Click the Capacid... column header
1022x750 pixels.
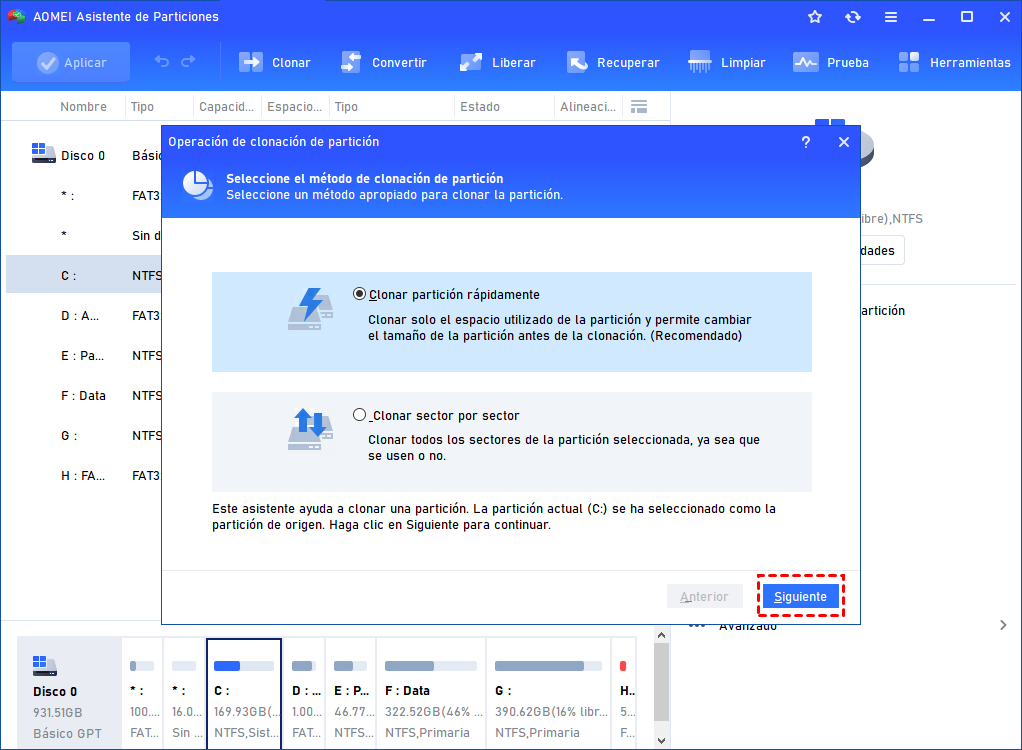pyautogui.click(x=226, y=107)
